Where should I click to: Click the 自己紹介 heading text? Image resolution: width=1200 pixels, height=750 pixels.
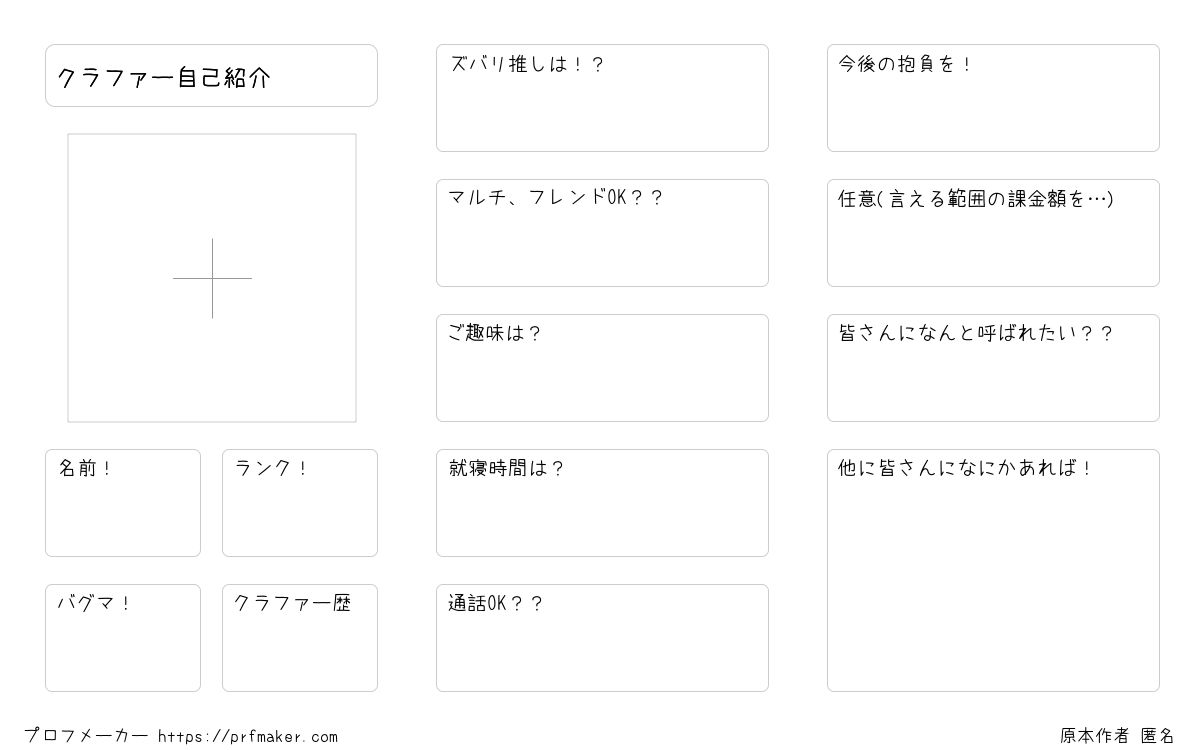click(x=223, y=78)
